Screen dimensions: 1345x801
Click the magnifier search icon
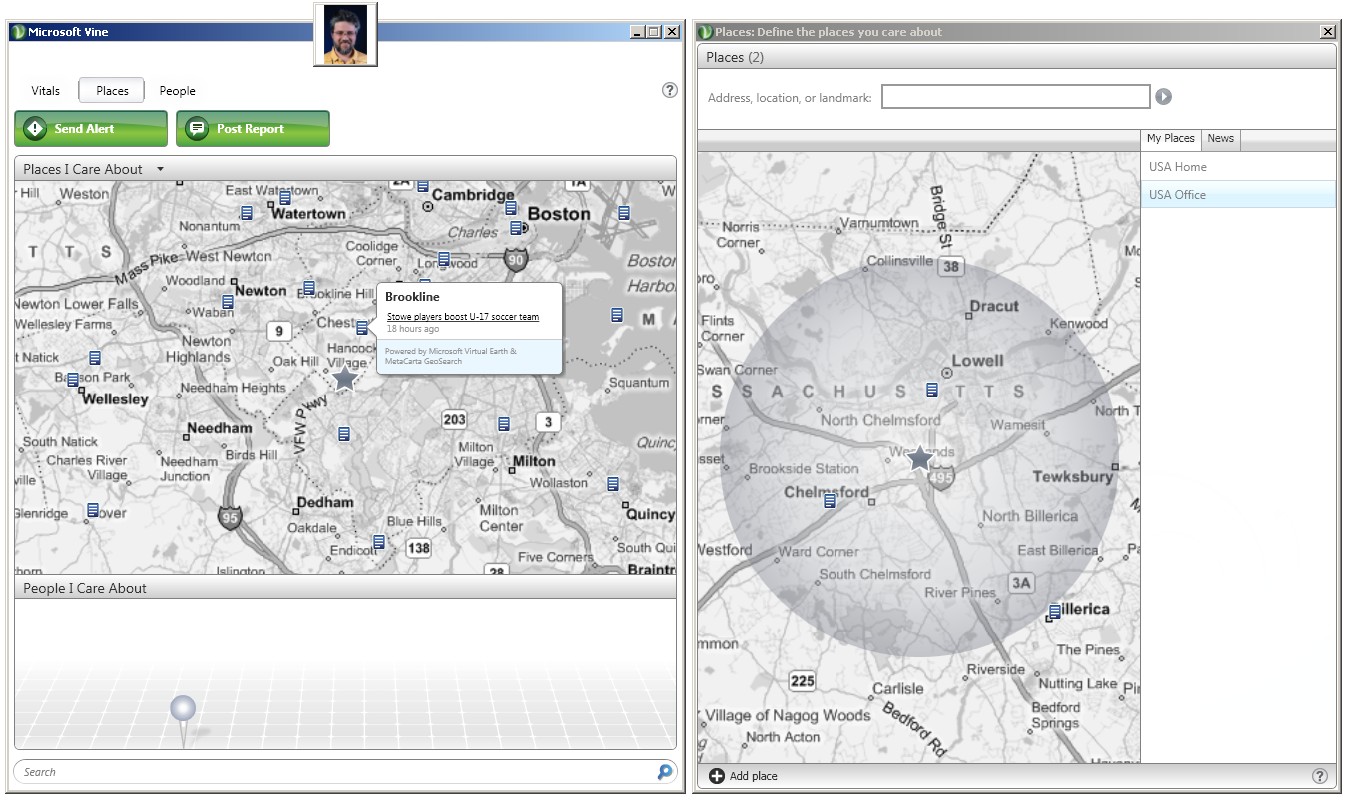click(665, 772)
